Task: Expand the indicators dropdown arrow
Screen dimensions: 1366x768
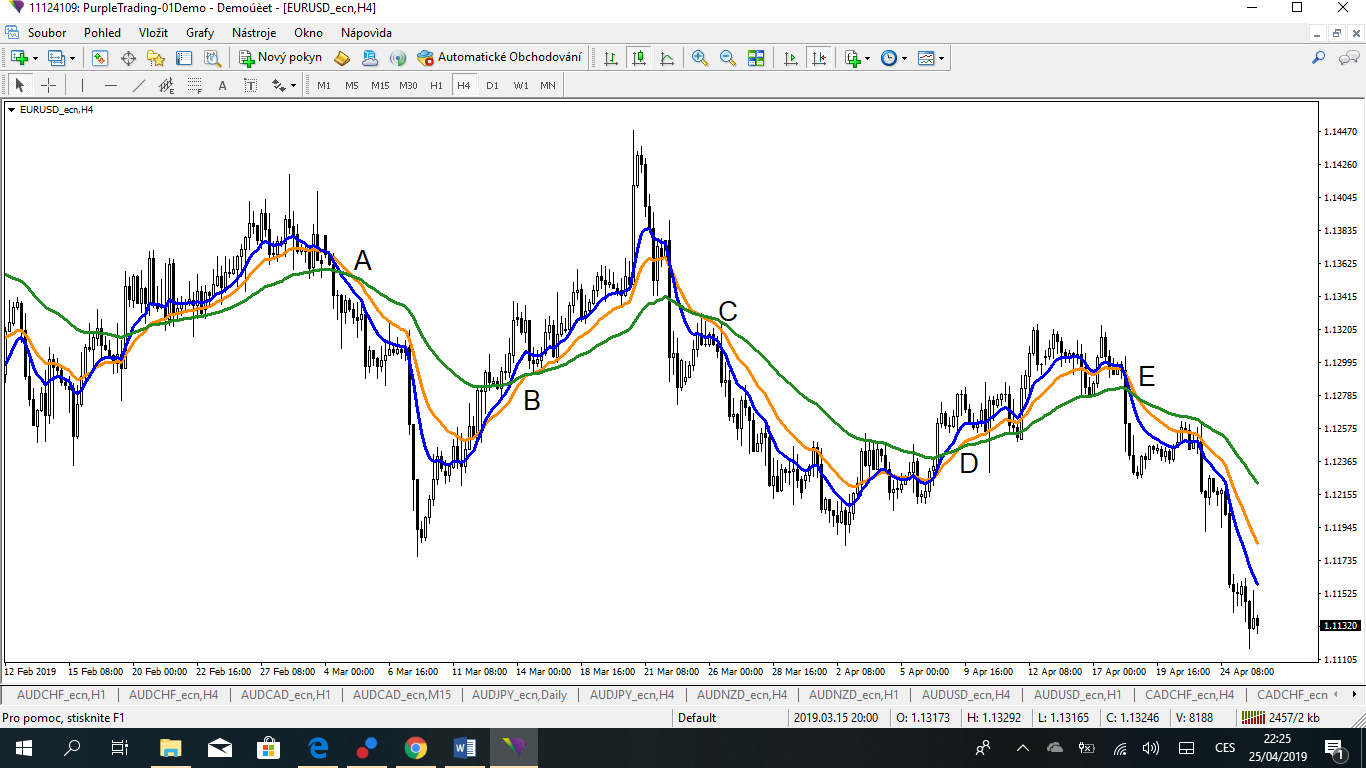Action: pyautogui.click(x=867, y=58)
